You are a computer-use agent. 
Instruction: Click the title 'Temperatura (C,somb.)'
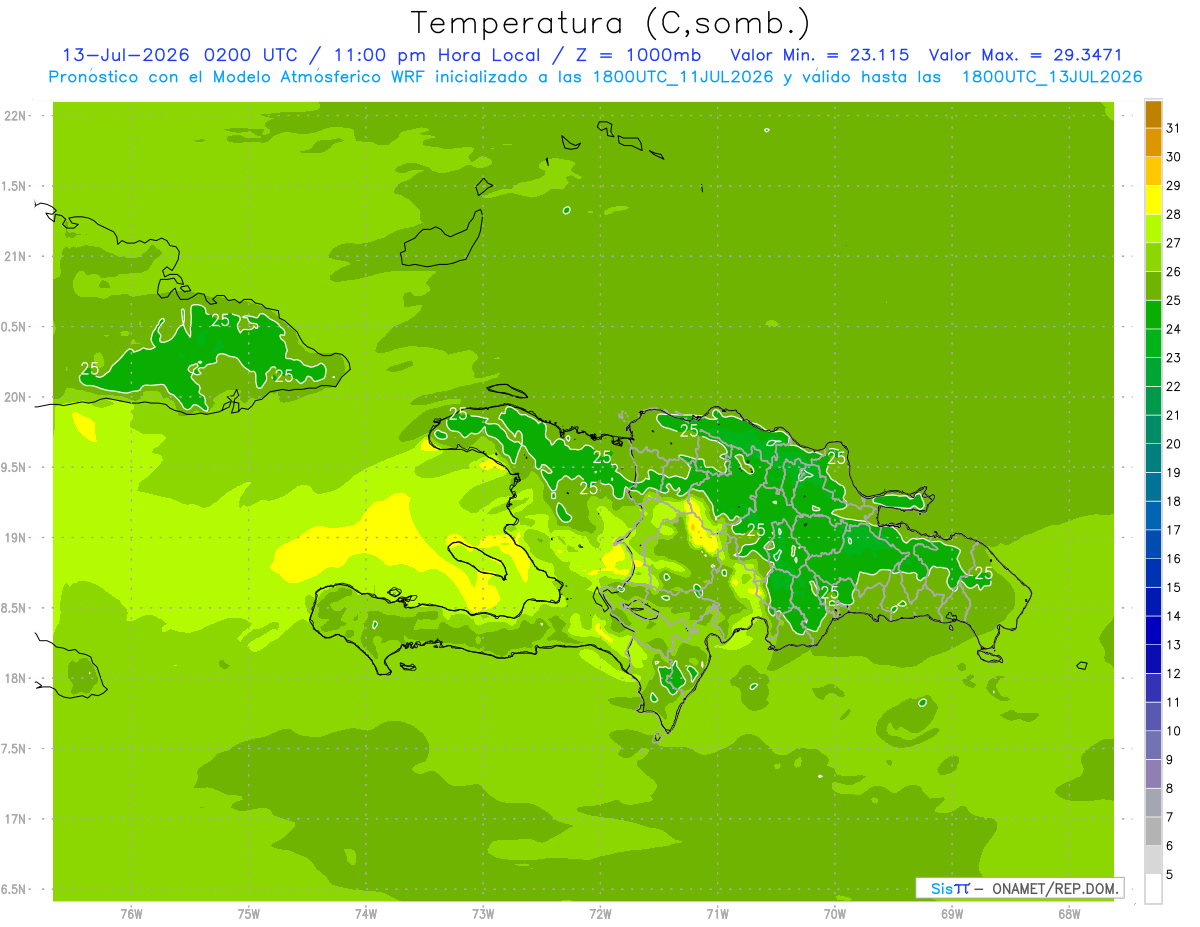point(611,23)
